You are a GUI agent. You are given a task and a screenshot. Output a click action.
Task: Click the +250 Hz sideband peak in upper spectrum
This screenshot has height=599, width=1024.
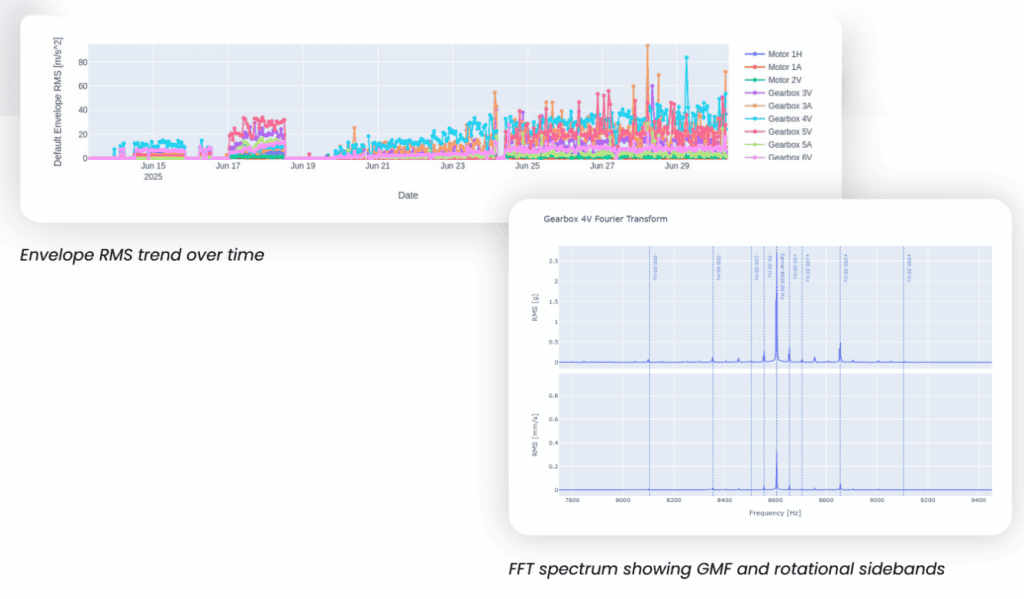840,346
